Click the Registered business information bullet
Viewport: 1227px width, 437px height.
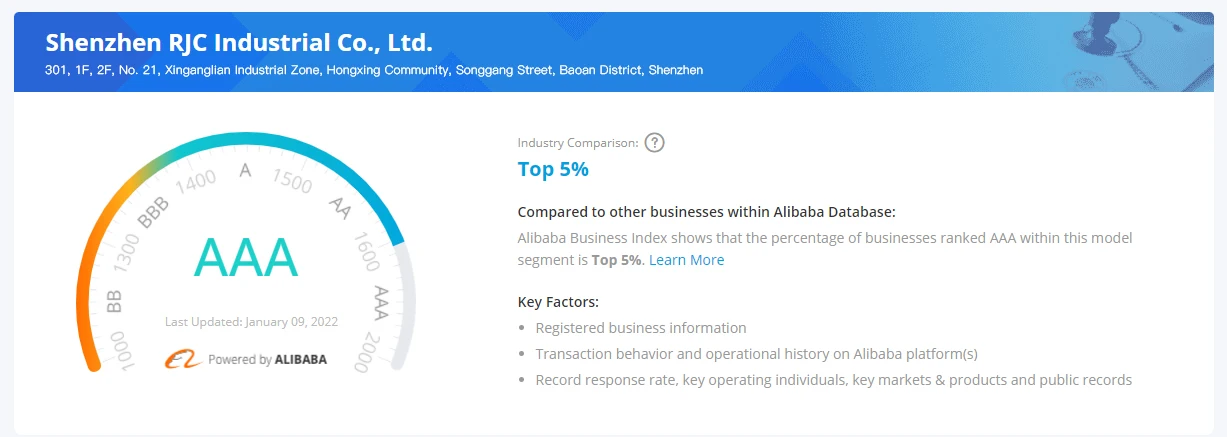641,328
